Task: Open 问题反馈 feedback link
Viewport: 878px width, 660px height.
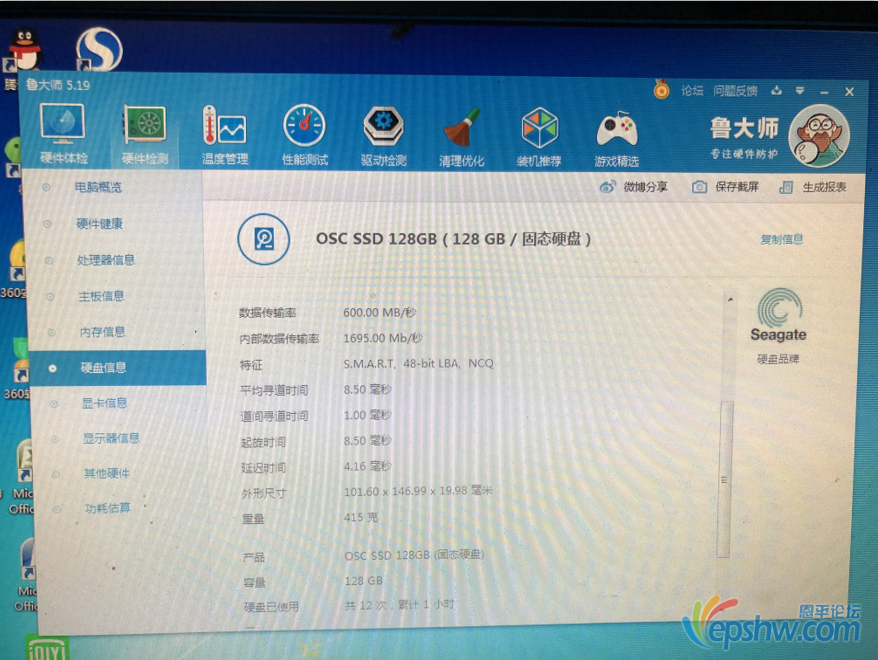Action: 735,91
